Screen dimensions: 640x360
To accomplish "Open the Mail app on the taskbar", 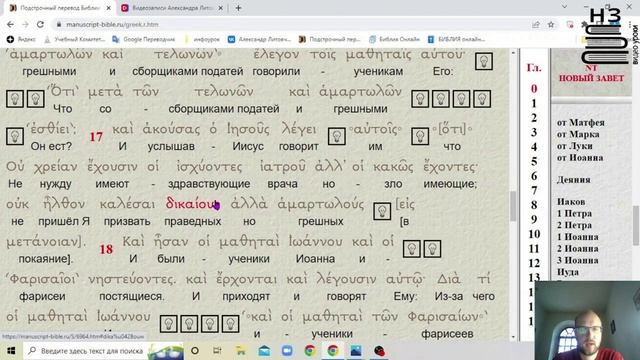I will (x=264, y=351).
